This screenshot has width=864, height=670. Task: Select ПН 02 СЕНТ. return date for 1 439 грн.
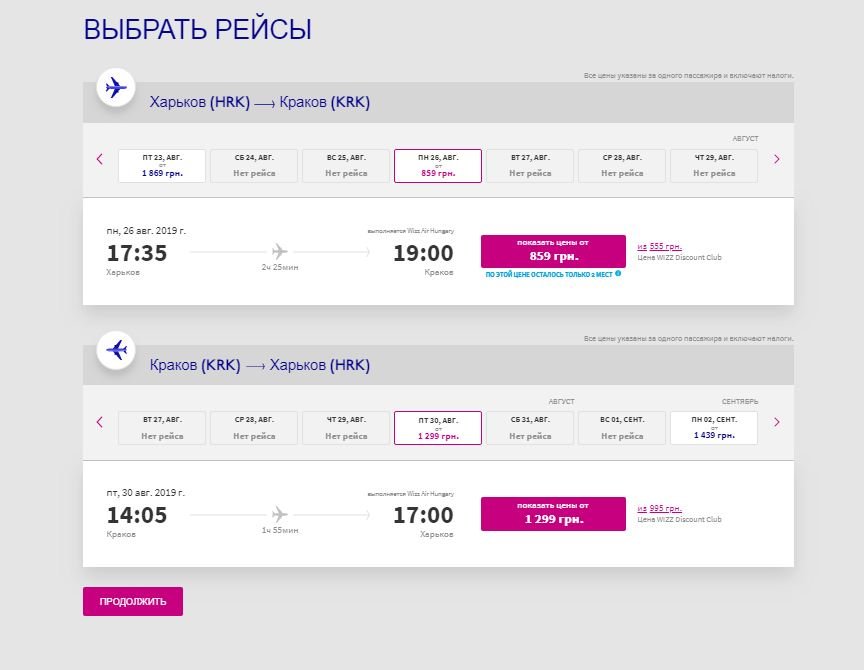coord(714,428)
